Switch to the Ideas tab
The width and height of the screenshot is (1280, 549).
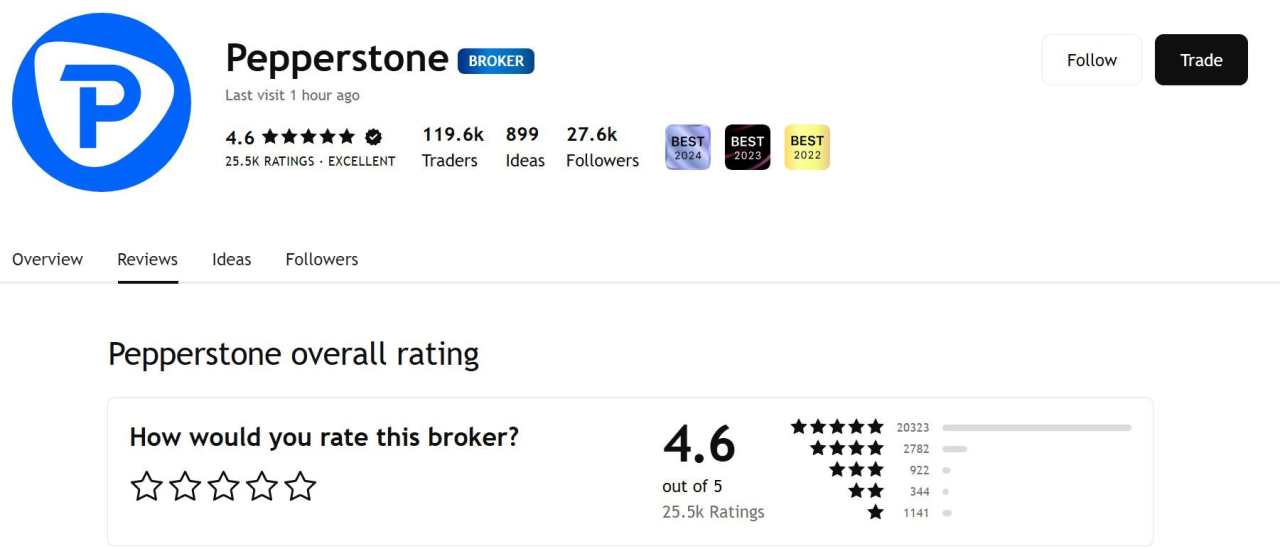click(x=232, y=259)
